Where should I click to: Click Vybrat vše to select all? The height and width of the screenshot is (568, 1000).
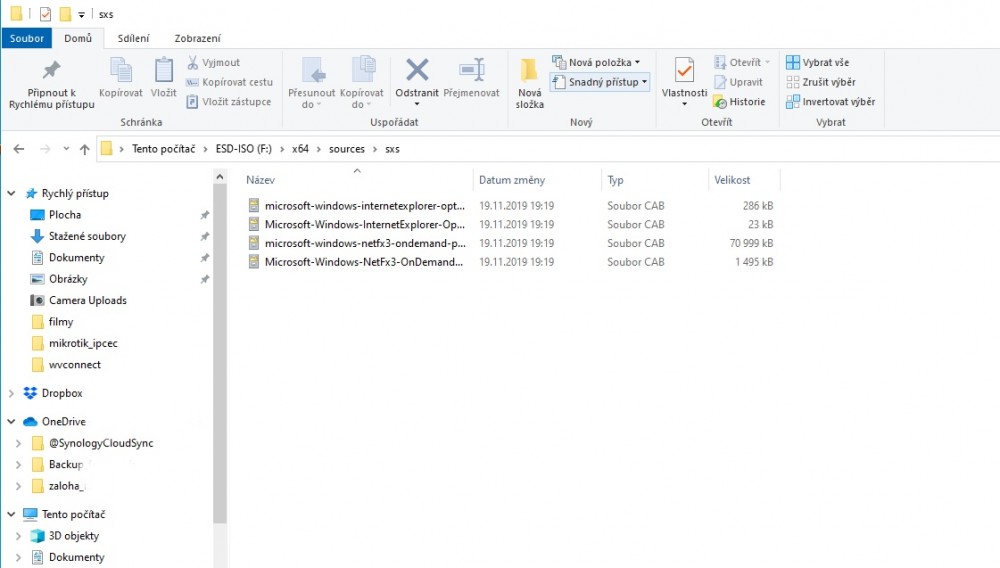[817, 62]
